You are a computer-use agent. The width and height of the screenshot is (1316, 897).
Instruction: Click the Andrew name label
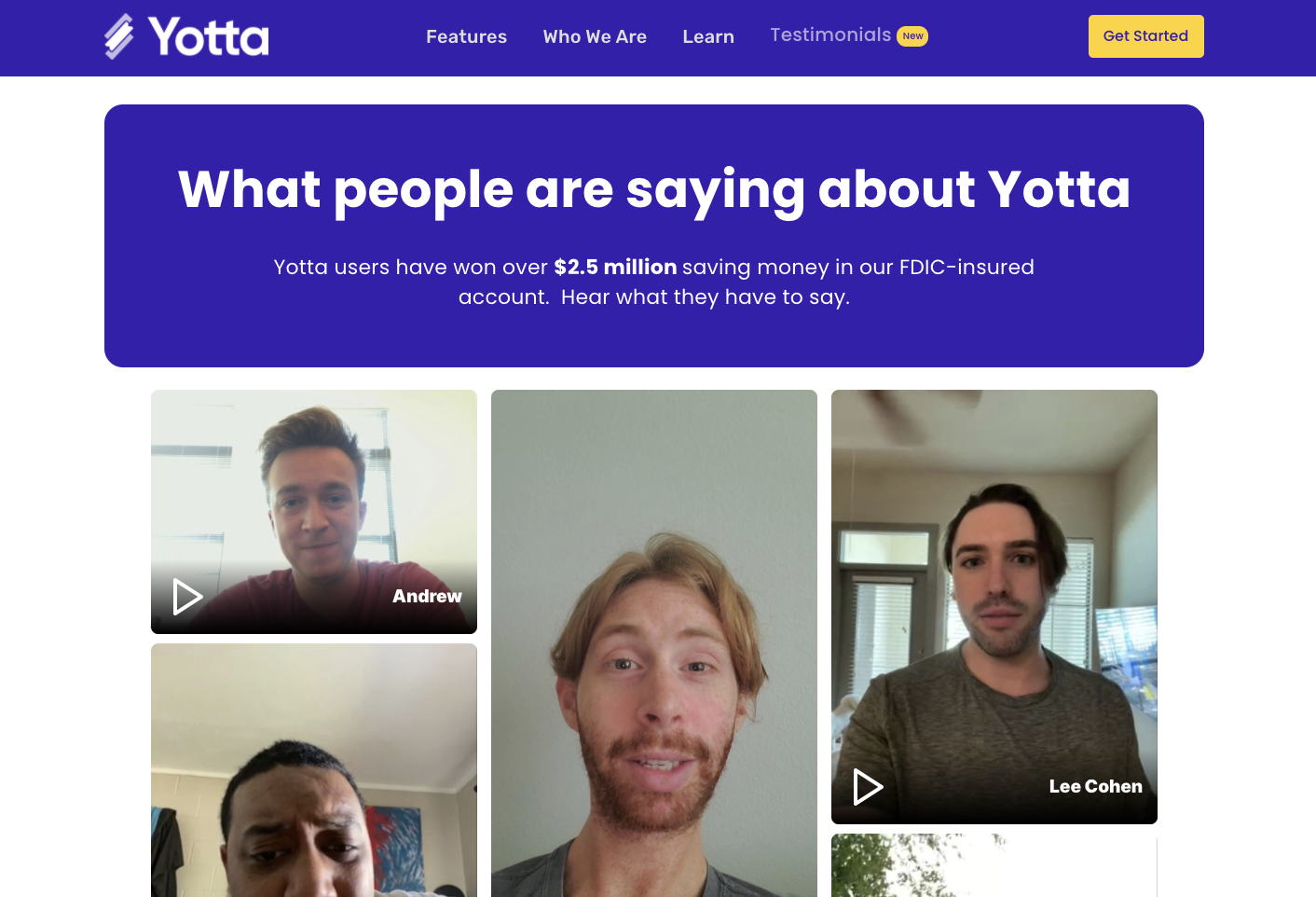coord(427,596)
